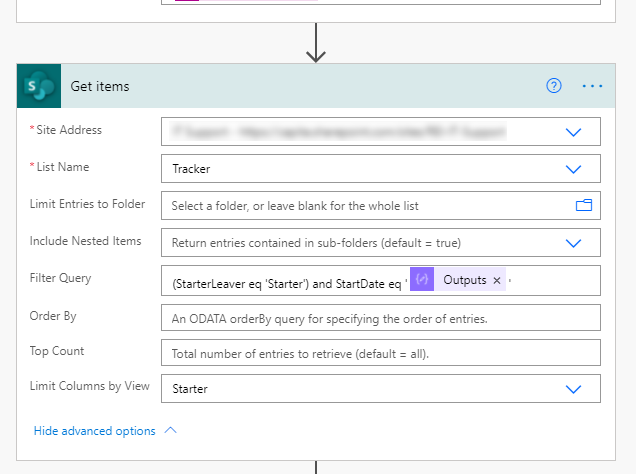Click the Outputs expression token icon

tap(422, 280)
